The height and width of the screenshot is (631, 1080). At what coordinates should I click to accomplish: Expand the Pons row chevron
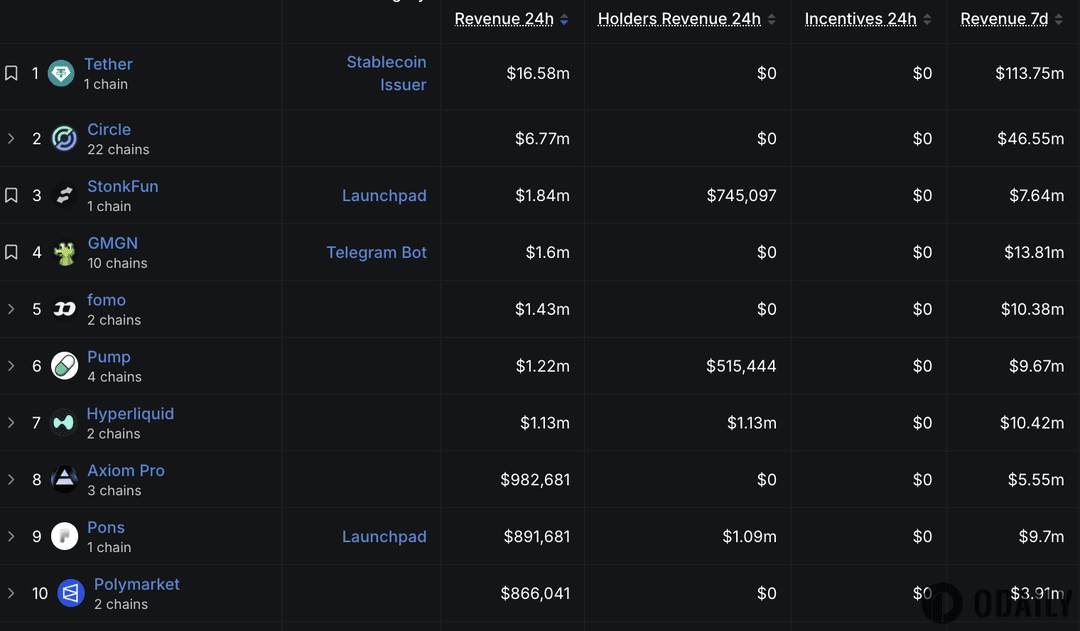click(x=11, y=536)
